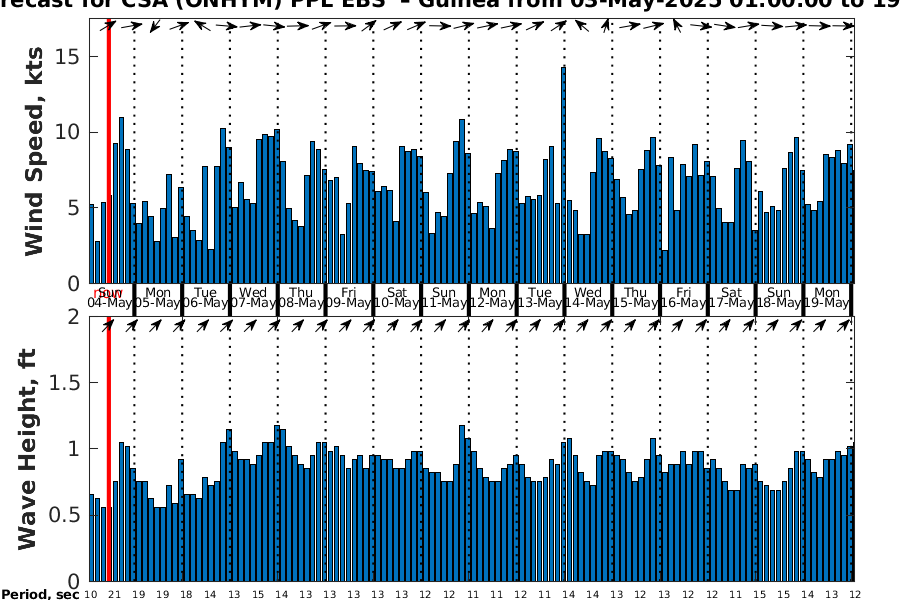Click the period value 21

pyautogui.click(x=115, y=595)
